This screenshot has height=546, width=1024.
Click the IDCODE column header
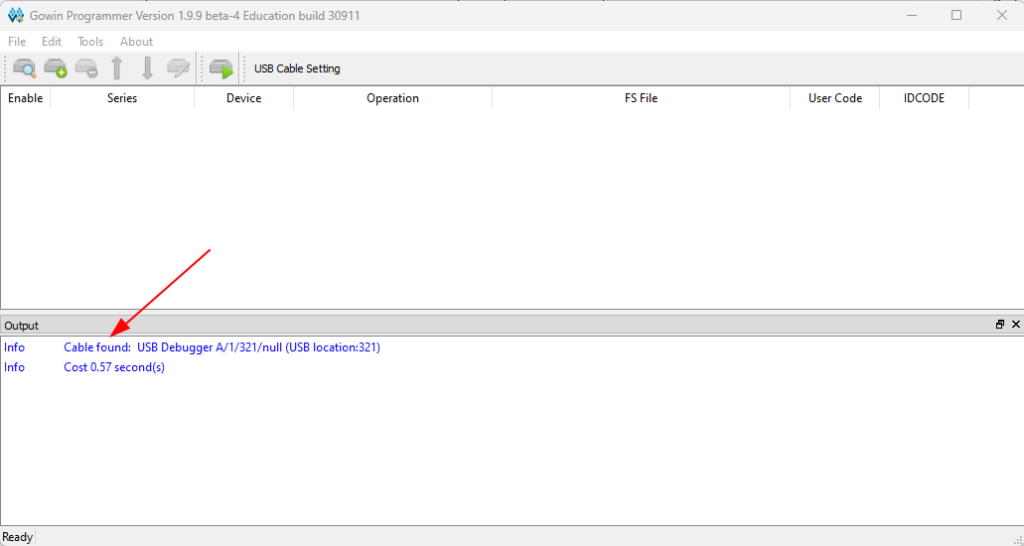pos(924,98)
